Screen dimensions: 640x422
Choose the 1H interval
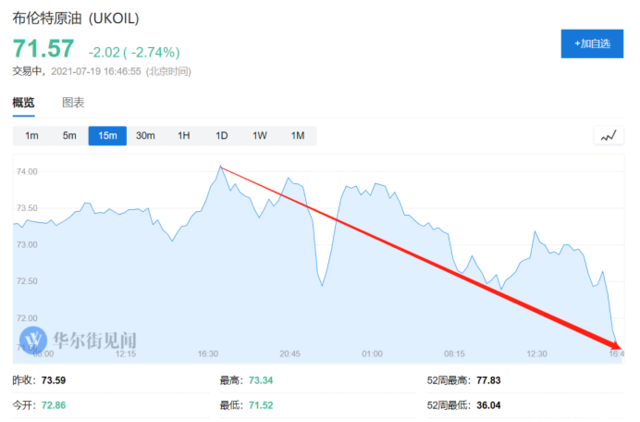(184, 136)
